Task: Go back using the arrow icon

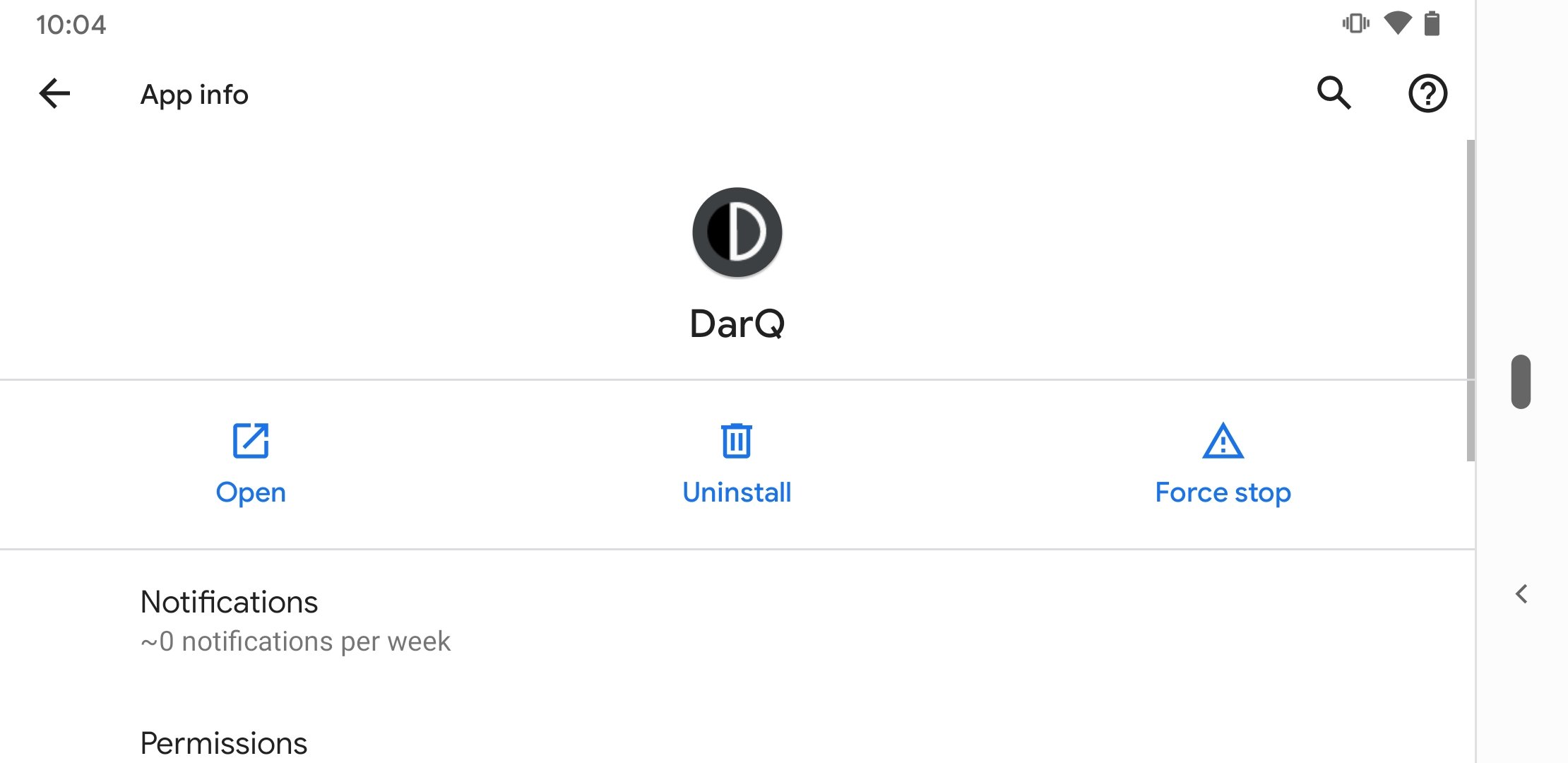Action: [54, 93]
